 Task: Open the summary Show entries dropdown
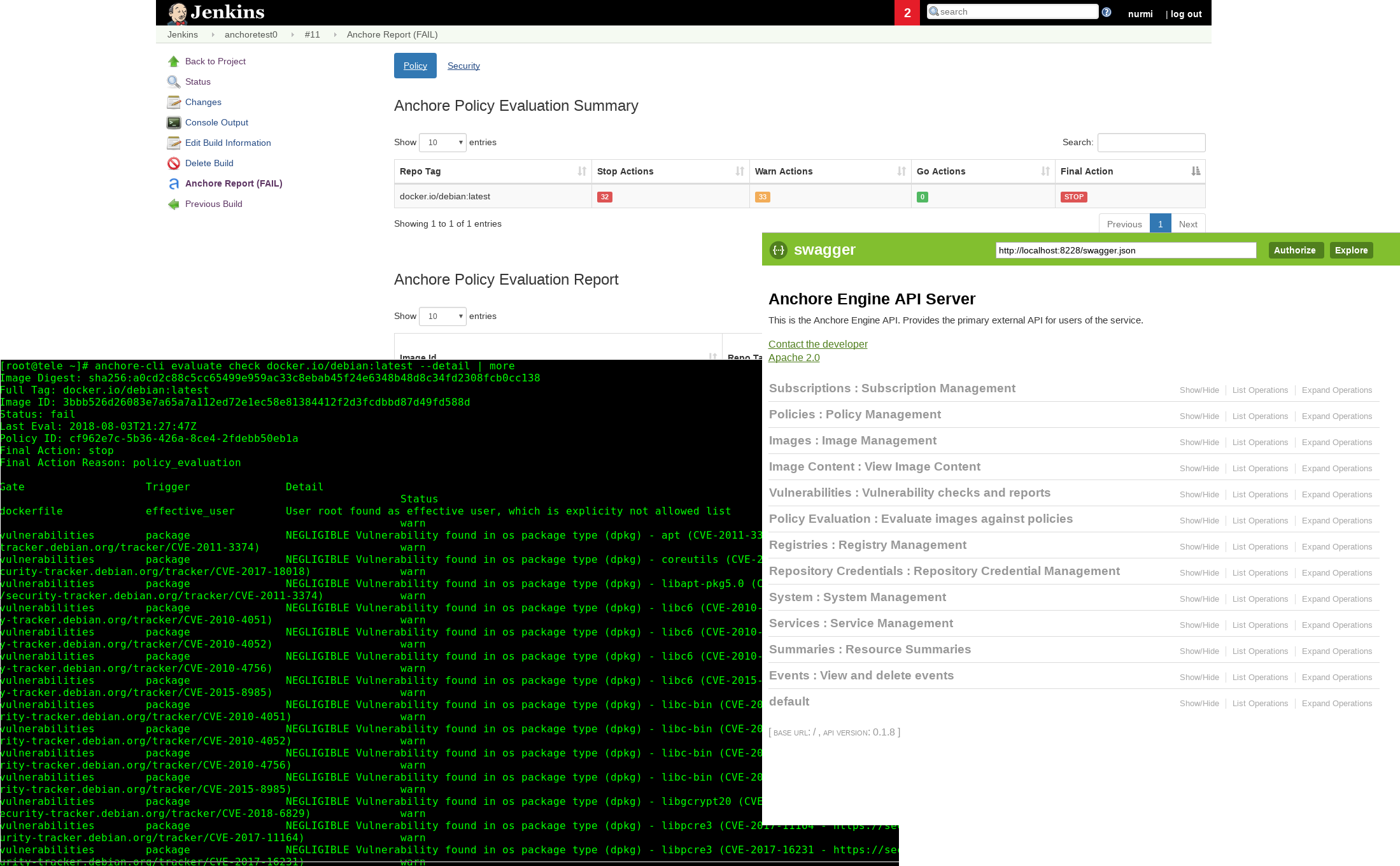(442, 142)
